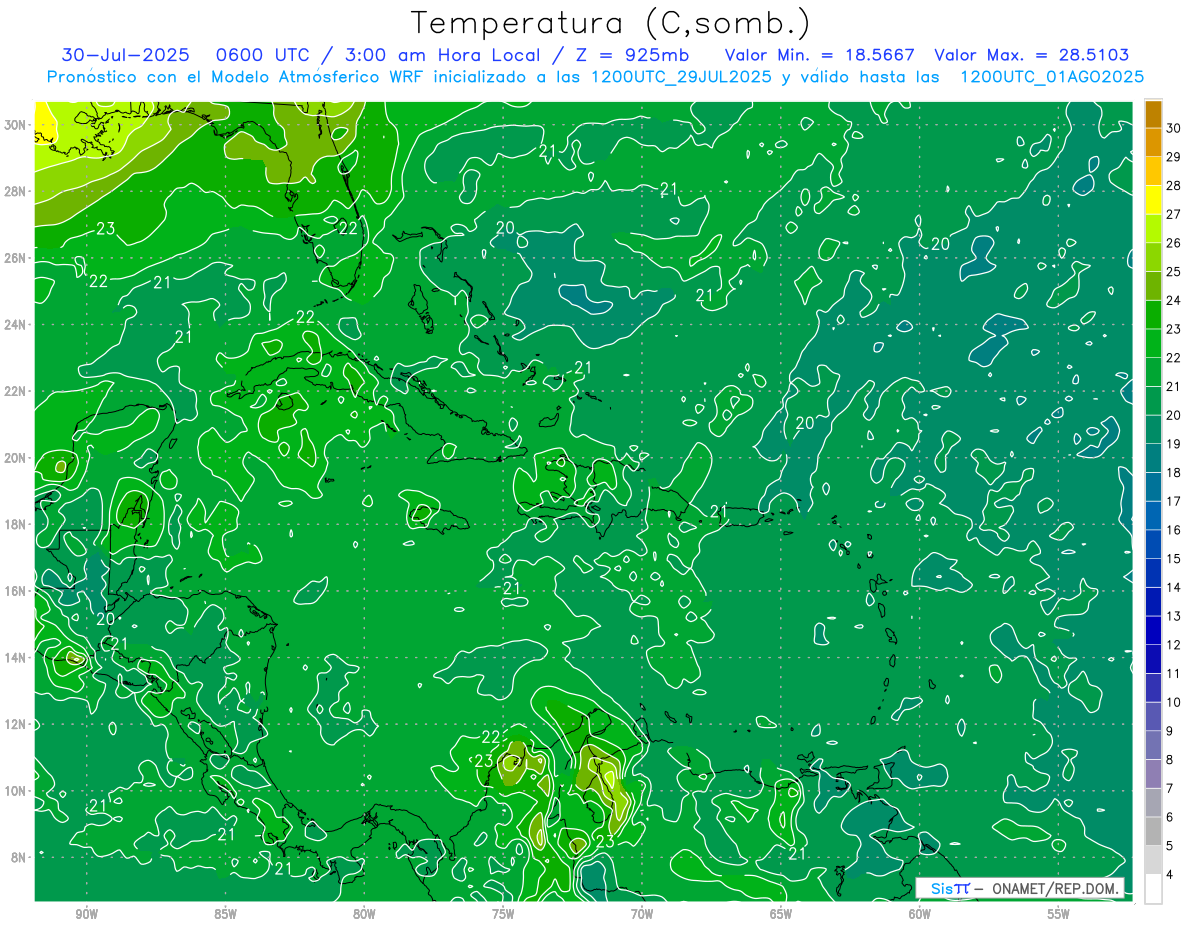Click the "65W" longitude axis label

(781, 914)
